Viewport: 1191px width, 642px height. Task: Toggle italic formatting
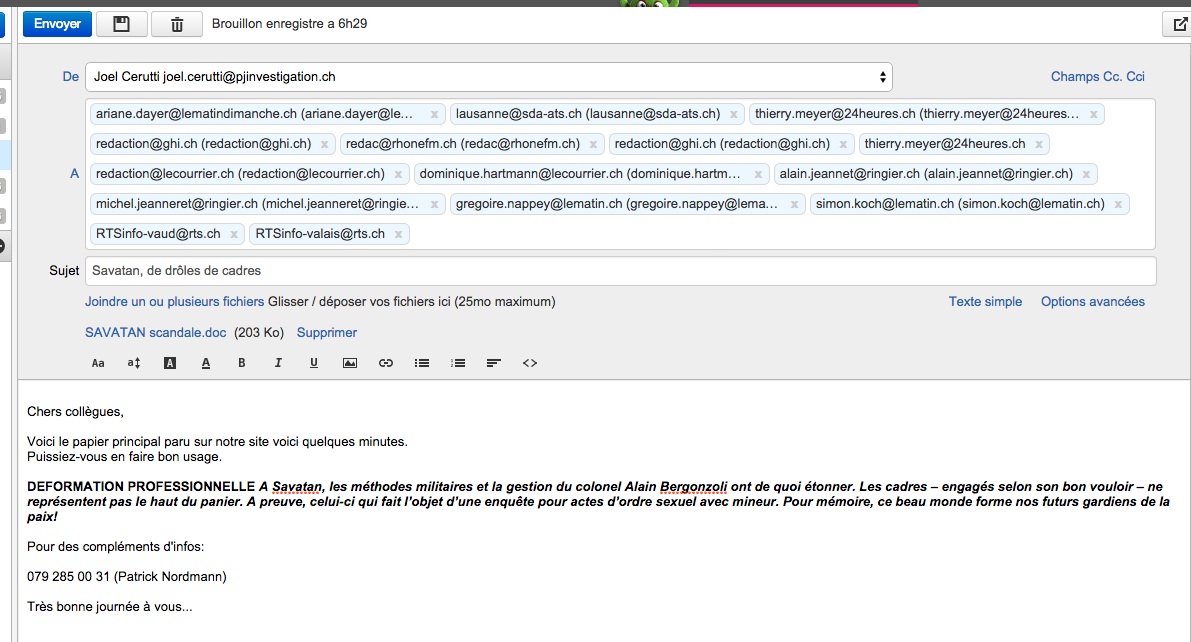(278, 363)
